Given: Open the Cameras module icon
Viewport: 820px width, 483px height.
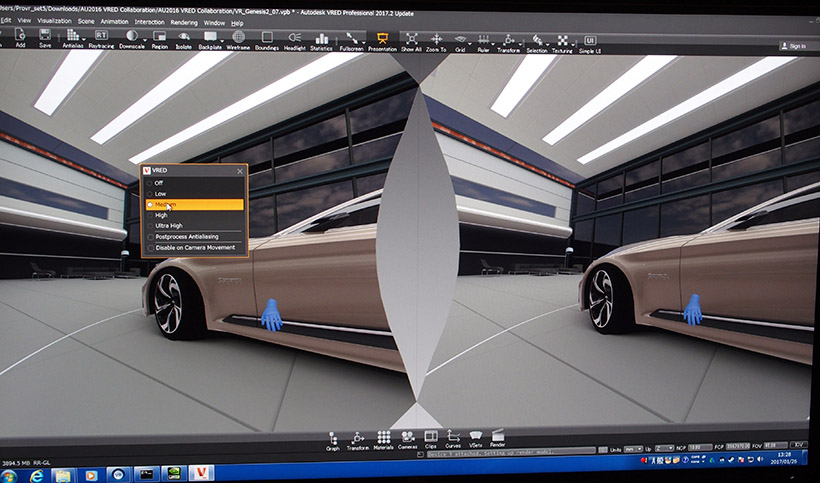Looking at the screenshot, I should tap(407, 436).
